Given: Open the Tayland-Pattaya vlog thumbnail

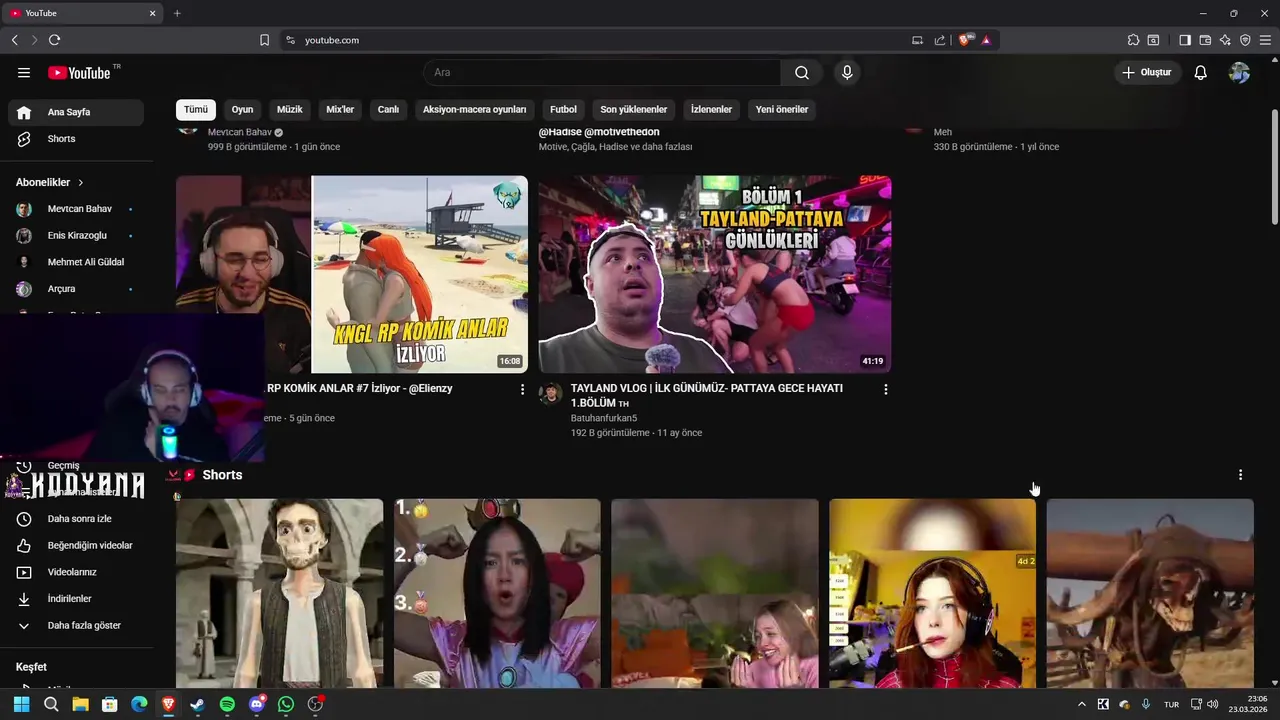Looking at the screenshot, I should [715, 274].
